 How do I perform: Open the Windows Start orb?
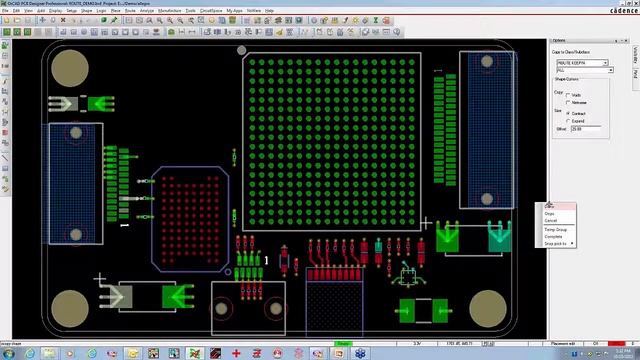click(x=9, y=353)
